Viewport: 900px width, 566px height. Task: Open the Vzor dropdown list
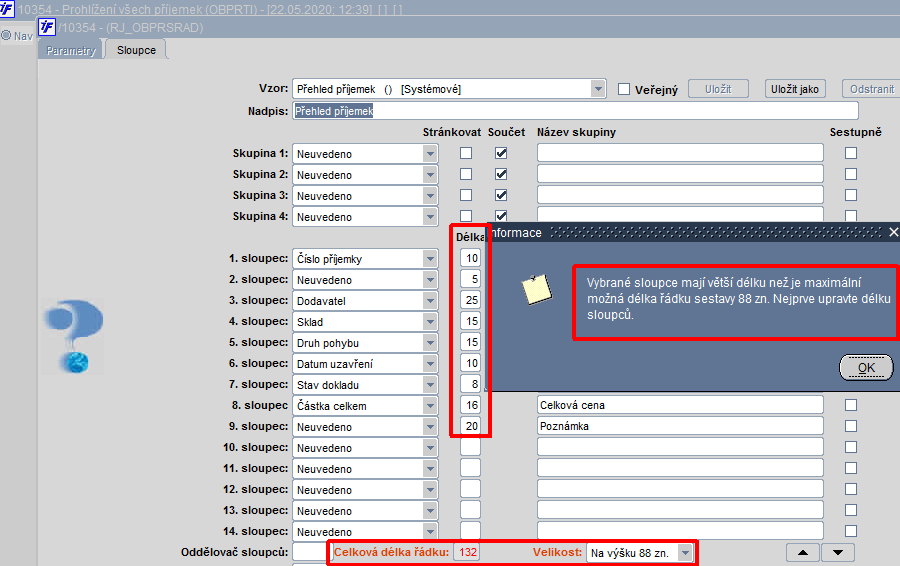598,89
